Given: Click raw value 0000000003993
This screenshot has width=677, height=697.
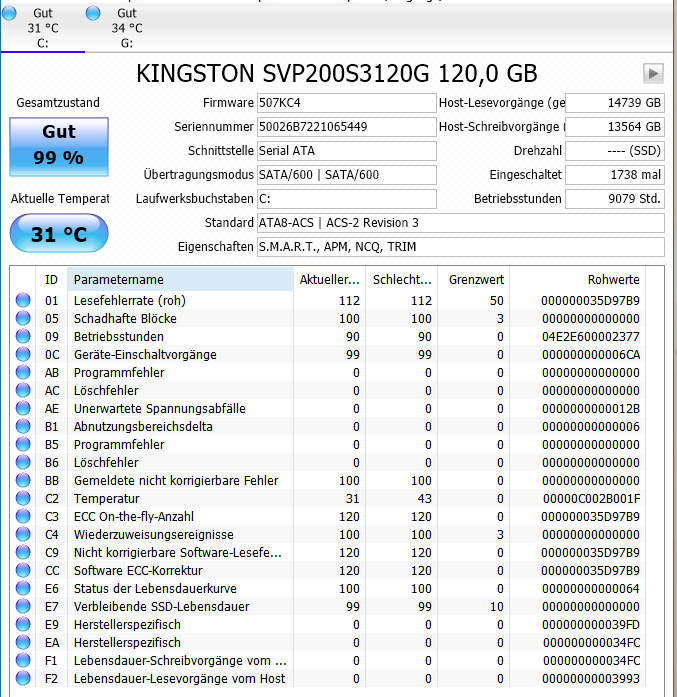Looking at the screenshot, I should 590,678.
